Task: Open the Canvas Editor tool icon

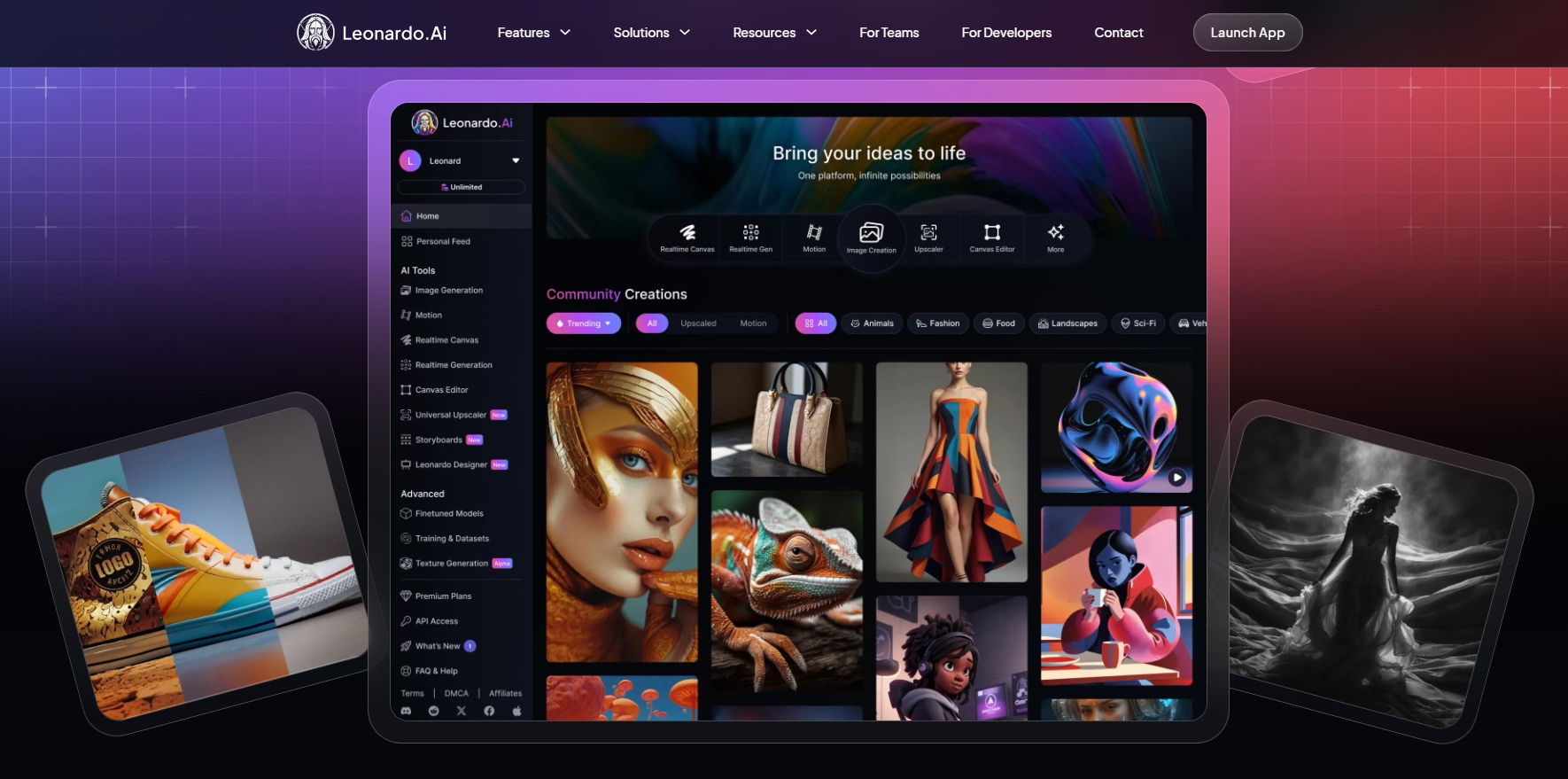Action: click(991, 233)
